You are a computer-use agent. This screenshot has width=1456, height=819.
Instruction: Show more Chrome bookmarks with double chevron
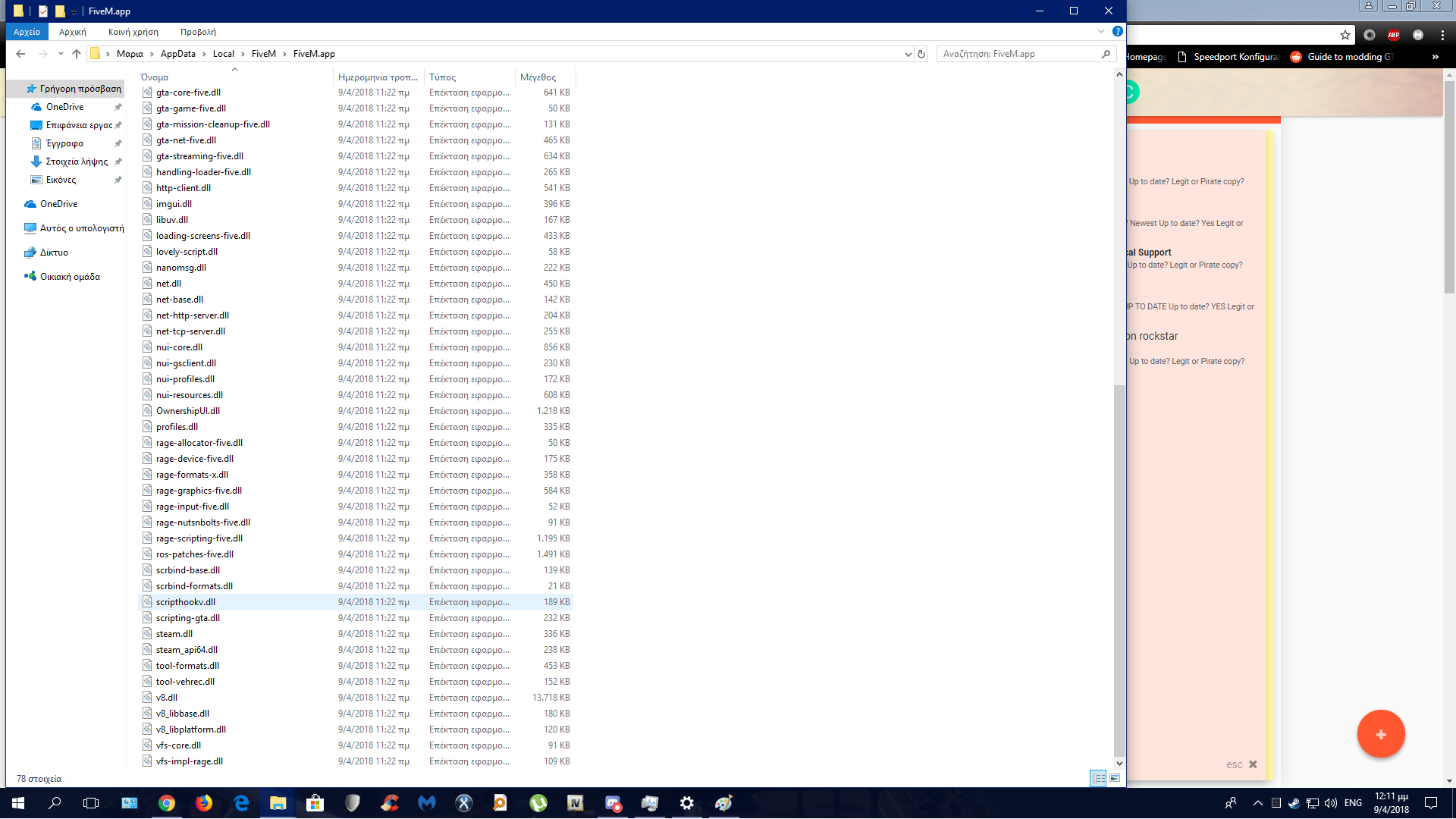point(1435,57)
